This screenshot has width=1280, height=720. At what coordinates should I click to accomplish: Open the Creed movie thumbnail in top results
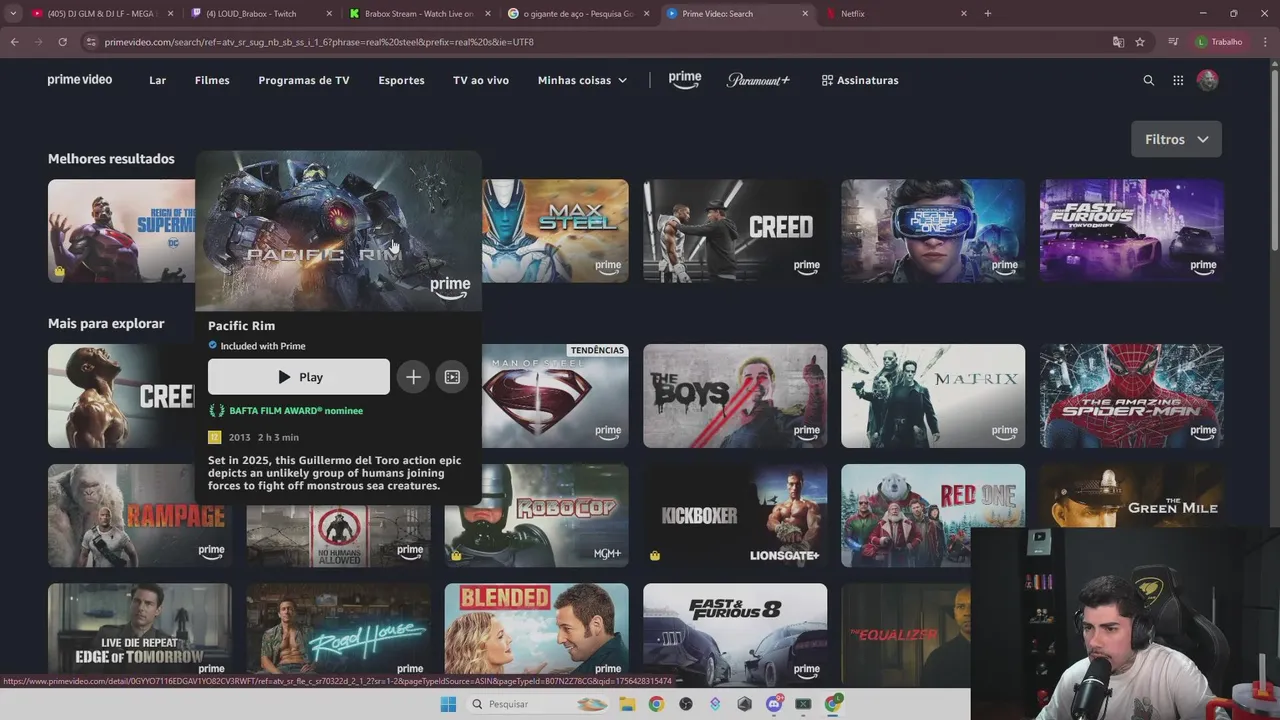tap(735, 231)
